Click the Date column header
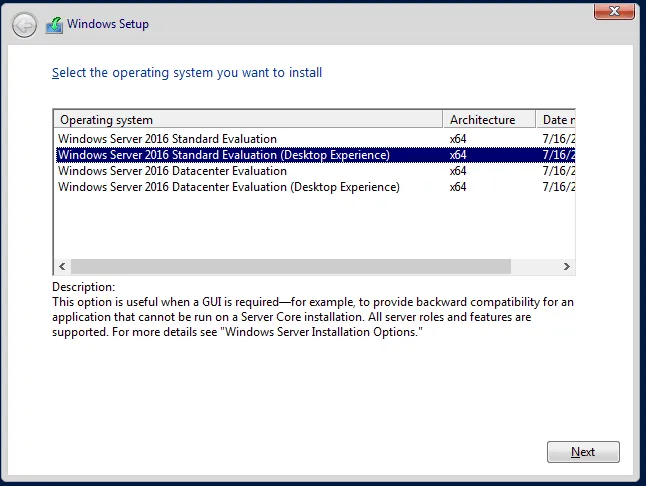646x486 pixels. pyautogui.click(x=556, y=119)
